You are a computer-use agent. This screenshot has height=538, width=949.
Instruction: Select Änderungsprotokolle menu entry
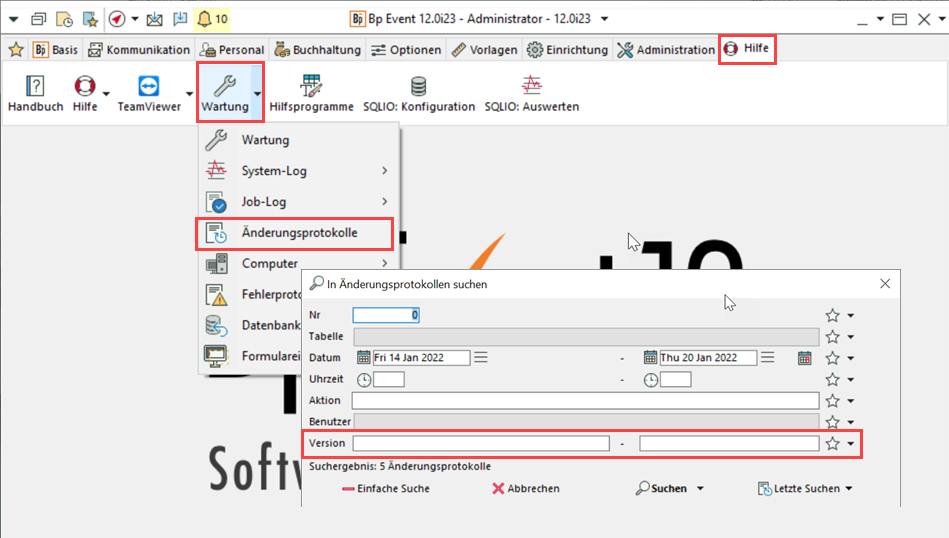click(x=299, y=233)
